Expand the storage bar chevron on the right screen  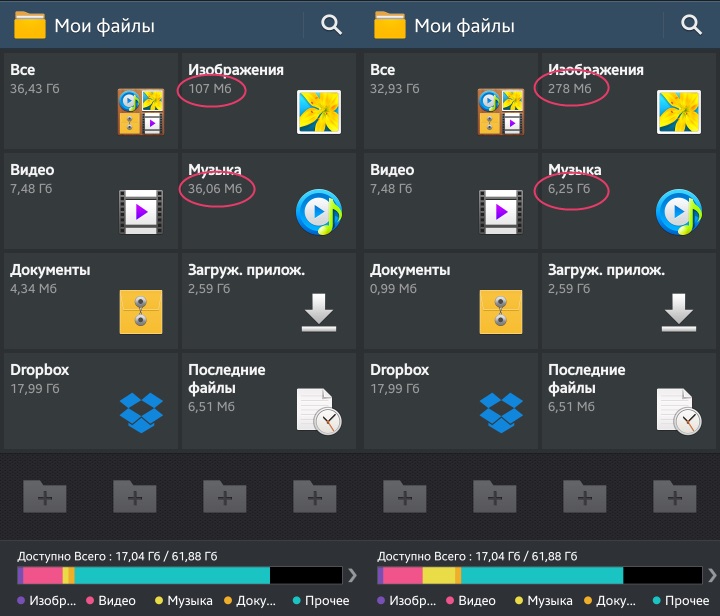pos(711,574)
